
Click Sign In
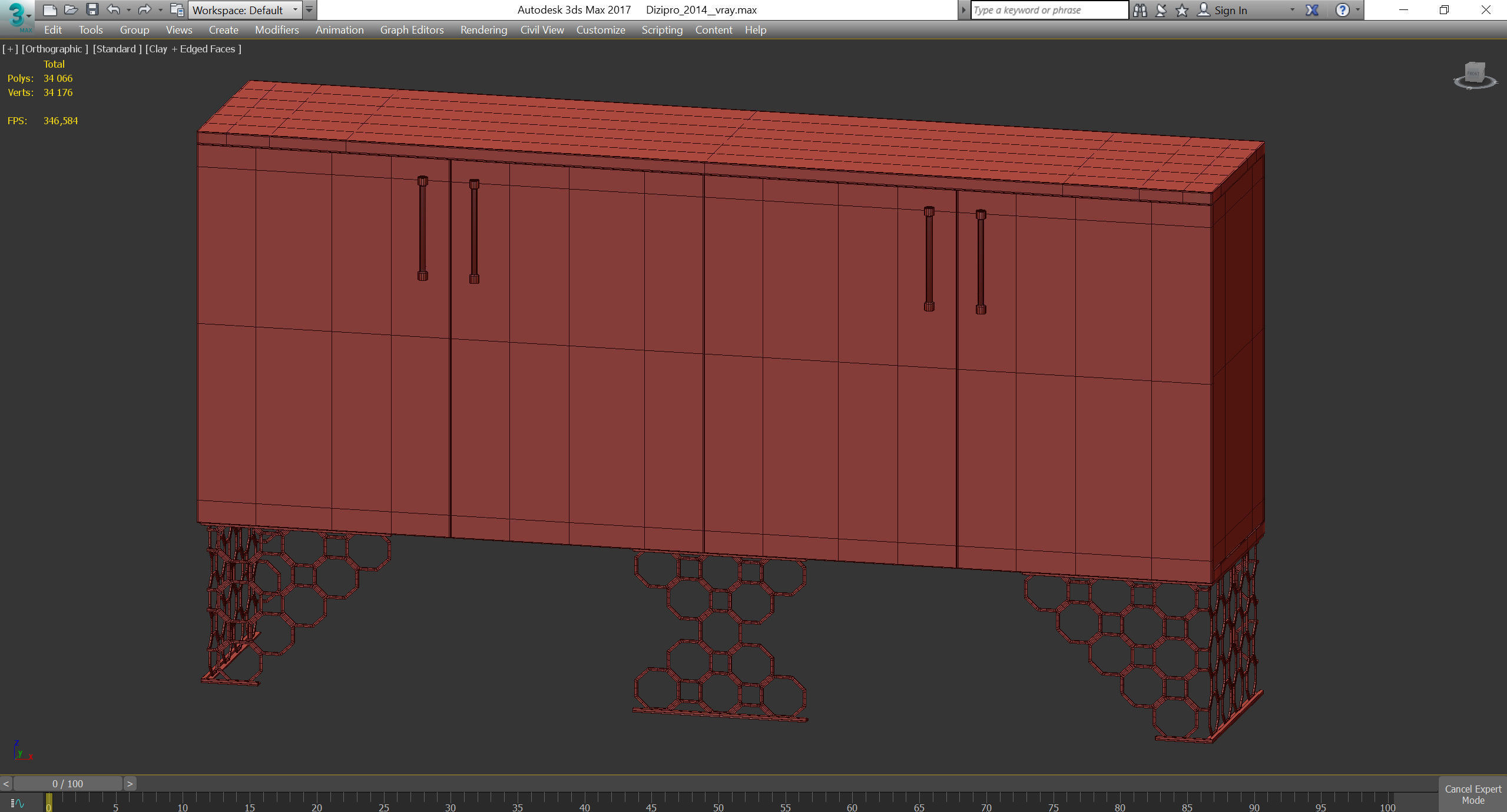tap(1230, 10)
